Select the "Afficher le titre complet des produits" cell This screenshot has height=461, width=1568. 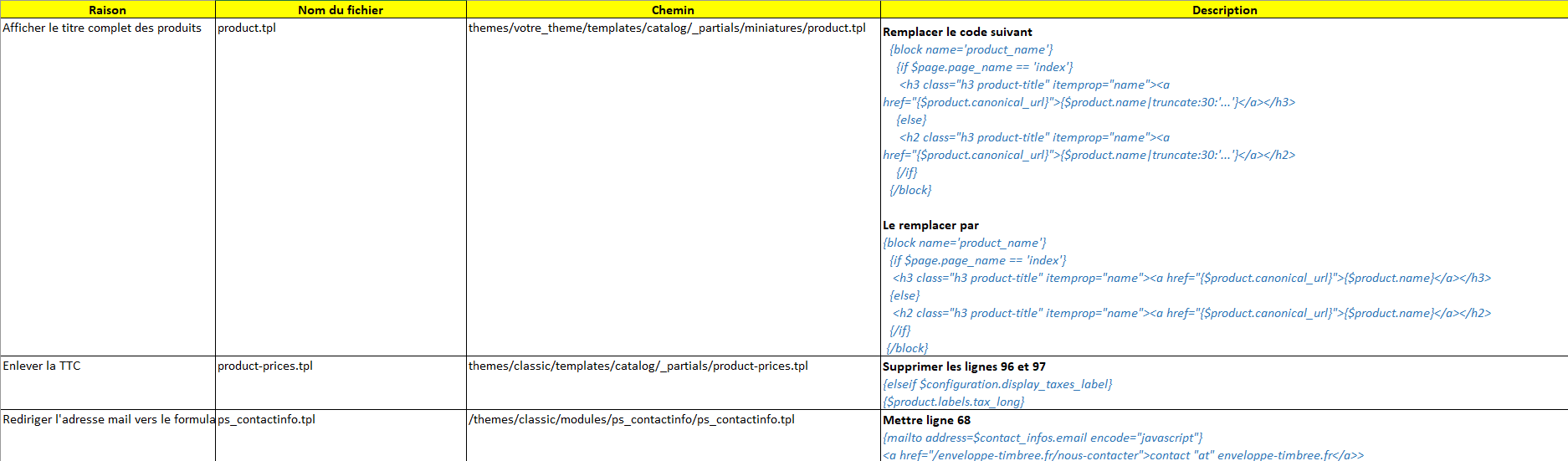click(x=102, y=28)
